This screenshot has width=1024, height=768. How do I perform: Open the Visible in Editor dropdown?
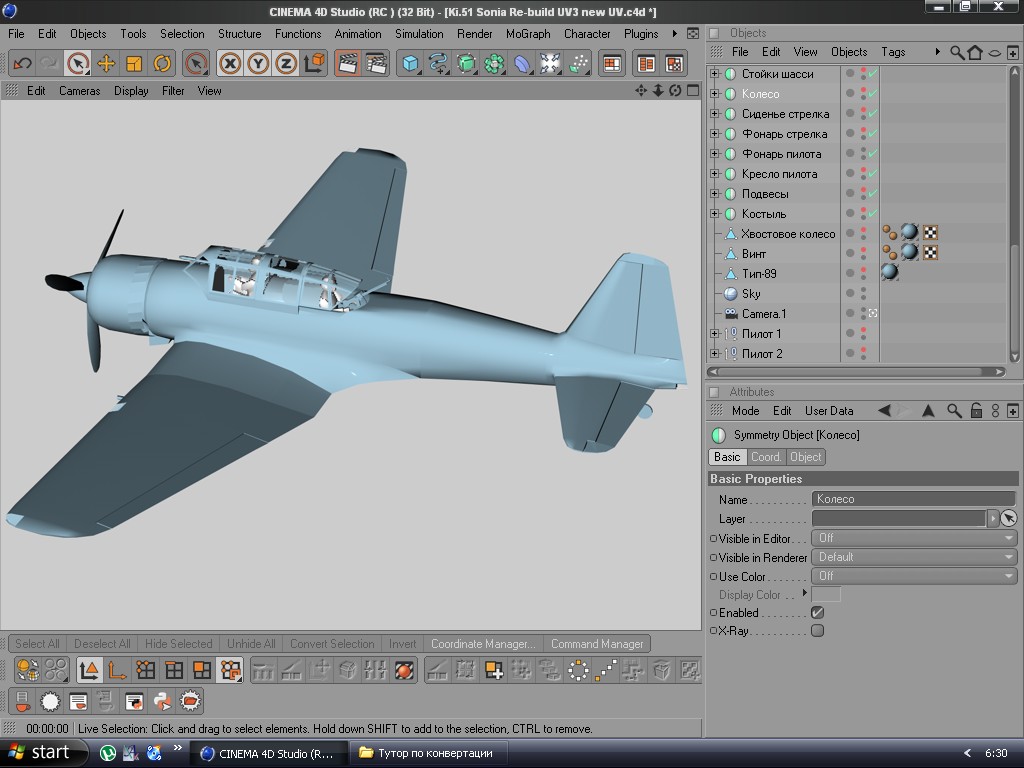tap(914, 538)
